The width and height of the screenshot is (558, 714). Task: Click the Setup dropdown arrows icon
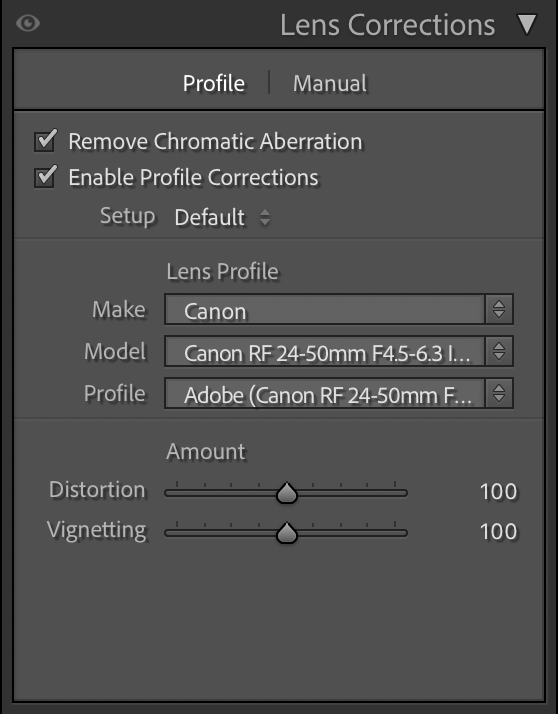[265, 217]
